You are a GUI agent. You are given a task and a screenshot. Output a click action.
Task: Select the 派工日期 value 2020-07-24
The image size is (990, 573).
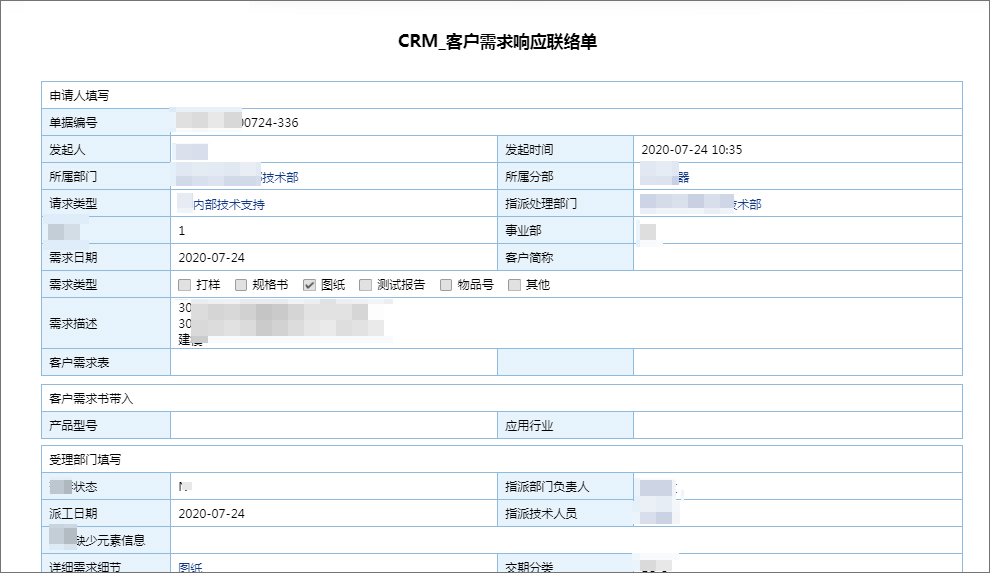click(x=212, y=514)
